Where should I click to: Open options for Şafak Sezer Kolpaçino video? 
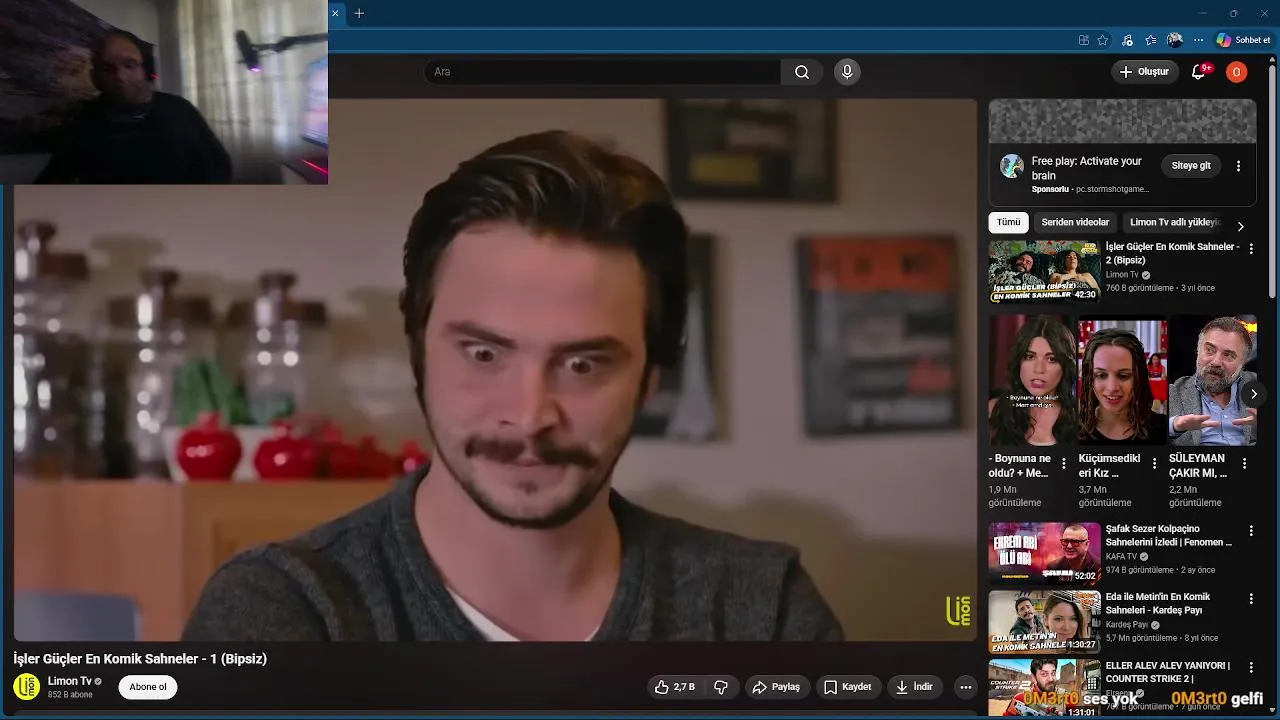1250,531
